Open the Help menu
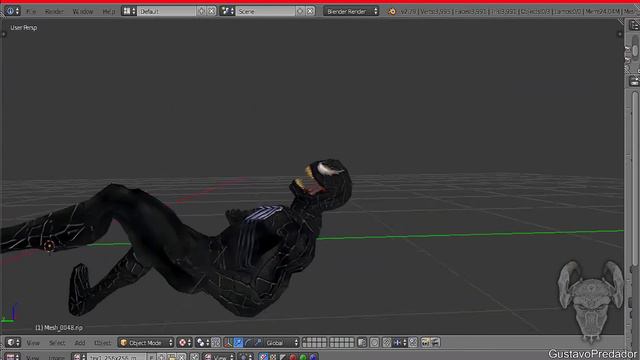Image resolution: width=640 pixels, height=360 pixels. point(109,11)
